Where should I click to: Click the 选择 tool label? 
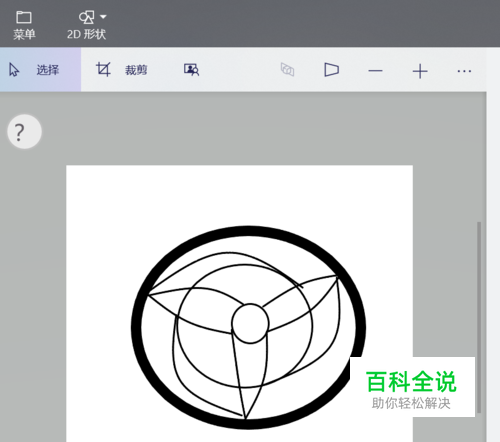point(48,70)
